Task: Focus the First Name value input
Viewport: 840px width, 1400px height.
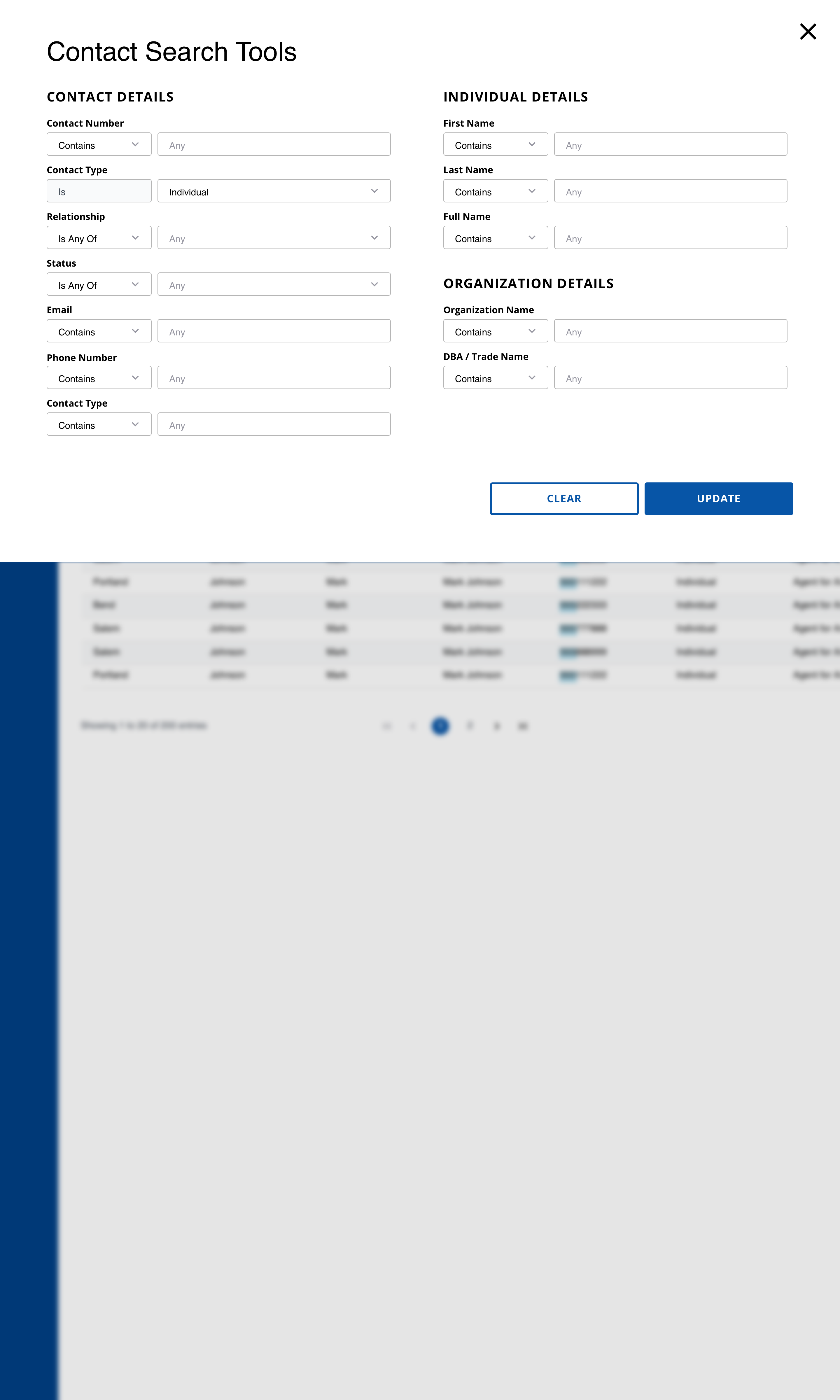Action: (670, 145)
